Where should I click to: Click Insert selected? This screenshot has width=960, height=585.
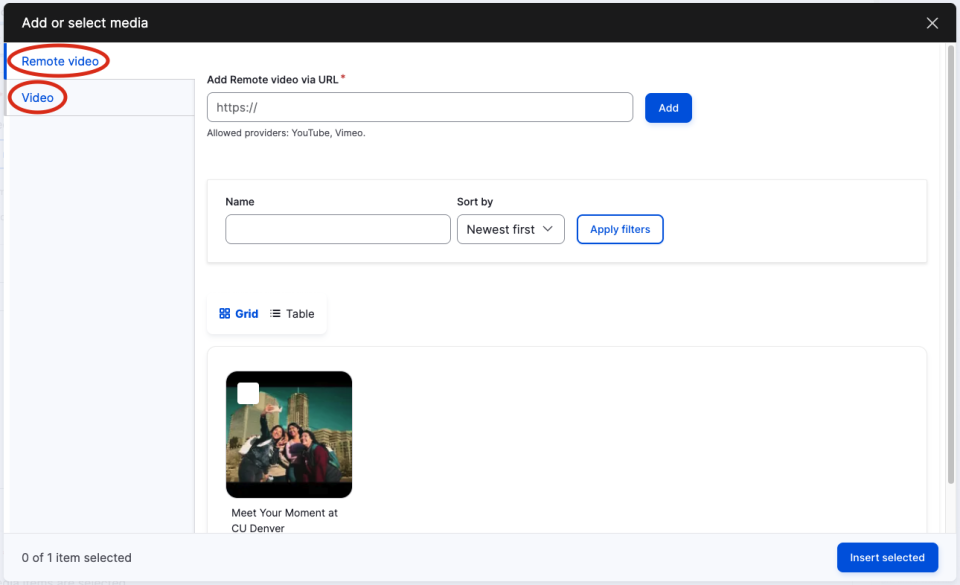pyautogui.click(x=887, y=557)
